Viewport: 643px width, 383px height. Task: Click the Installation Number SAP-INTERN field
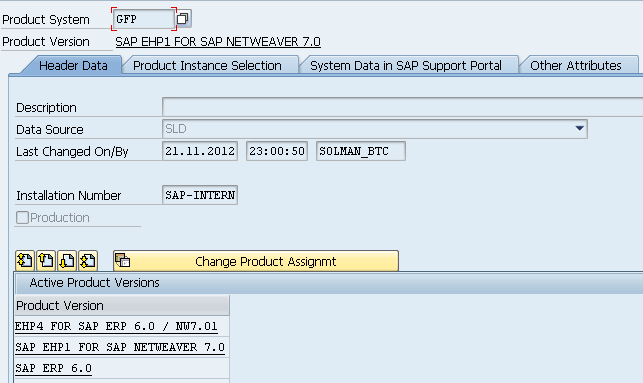pyautogui.click(x=200, y=195)
